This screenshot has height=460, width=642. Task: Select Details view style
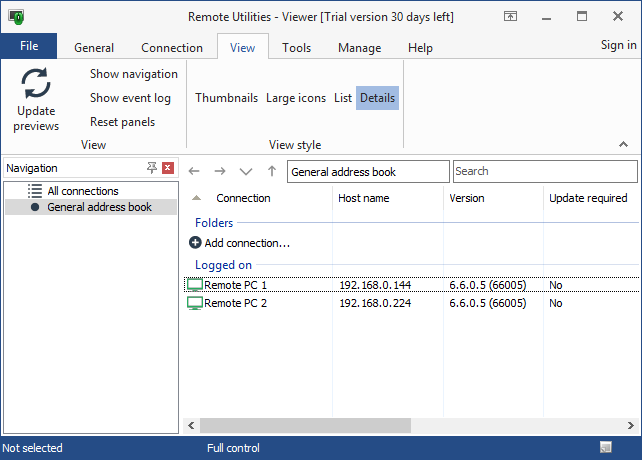pos(377,98)
